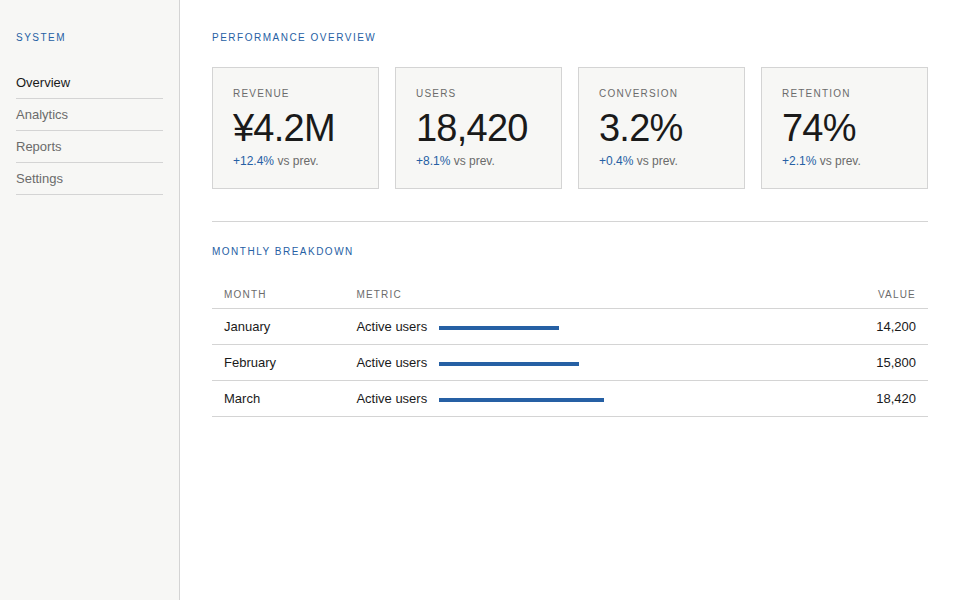The height and width of the screenshot is (600, 960).
Task: Click the VALUE column header
Action: (x=896, y=294)
